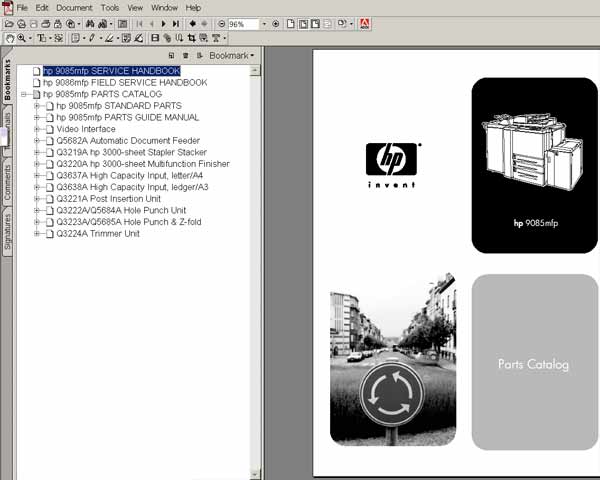Select the Link tool chain icon
This screenshot has width=600, height=480.
point(167,38)
